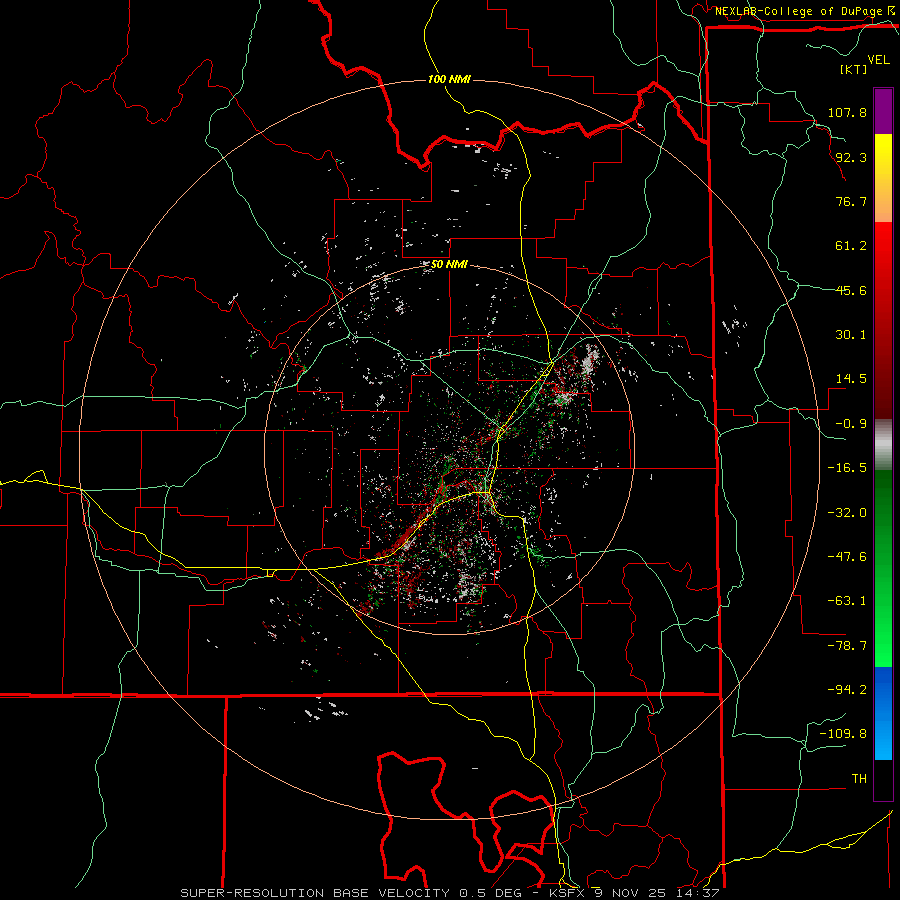This screenshot has height=900, width=900.
Task: Click the 76.7 velocity scale value
Action: tap(851, 201)
